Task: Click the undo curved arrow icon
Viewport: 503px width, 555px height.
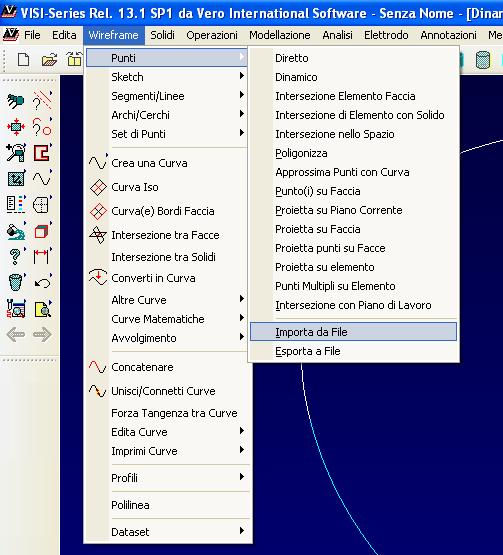Action: click(x=42, y=283)
